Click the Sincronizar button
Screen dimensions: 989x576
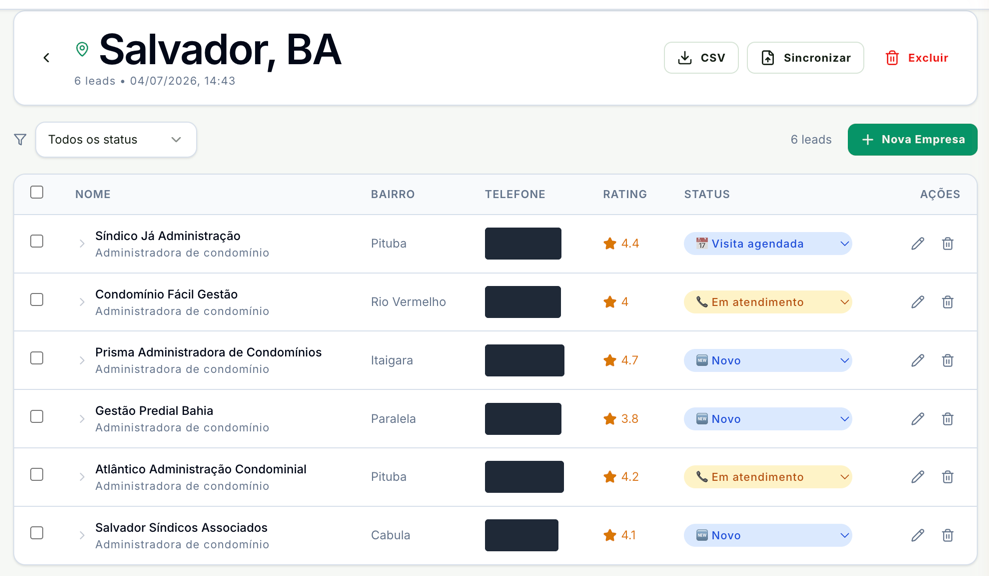click(x=805, y=57)
